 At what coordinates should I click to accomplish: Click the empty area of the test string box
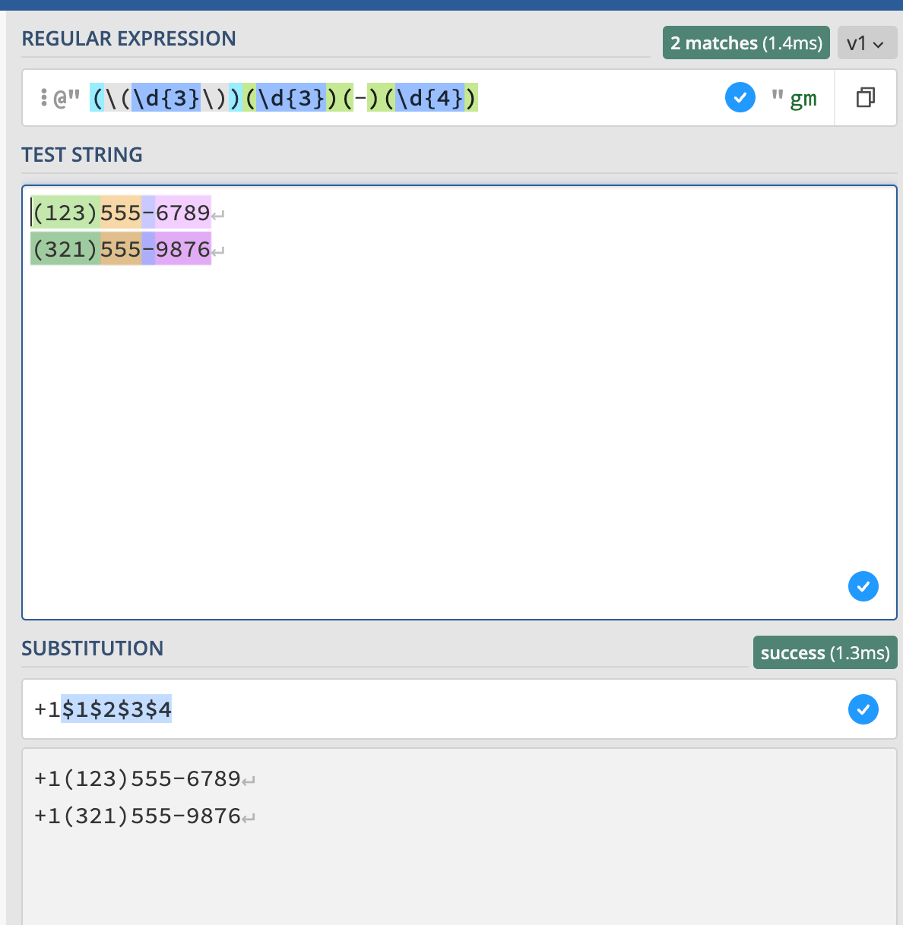450,420
